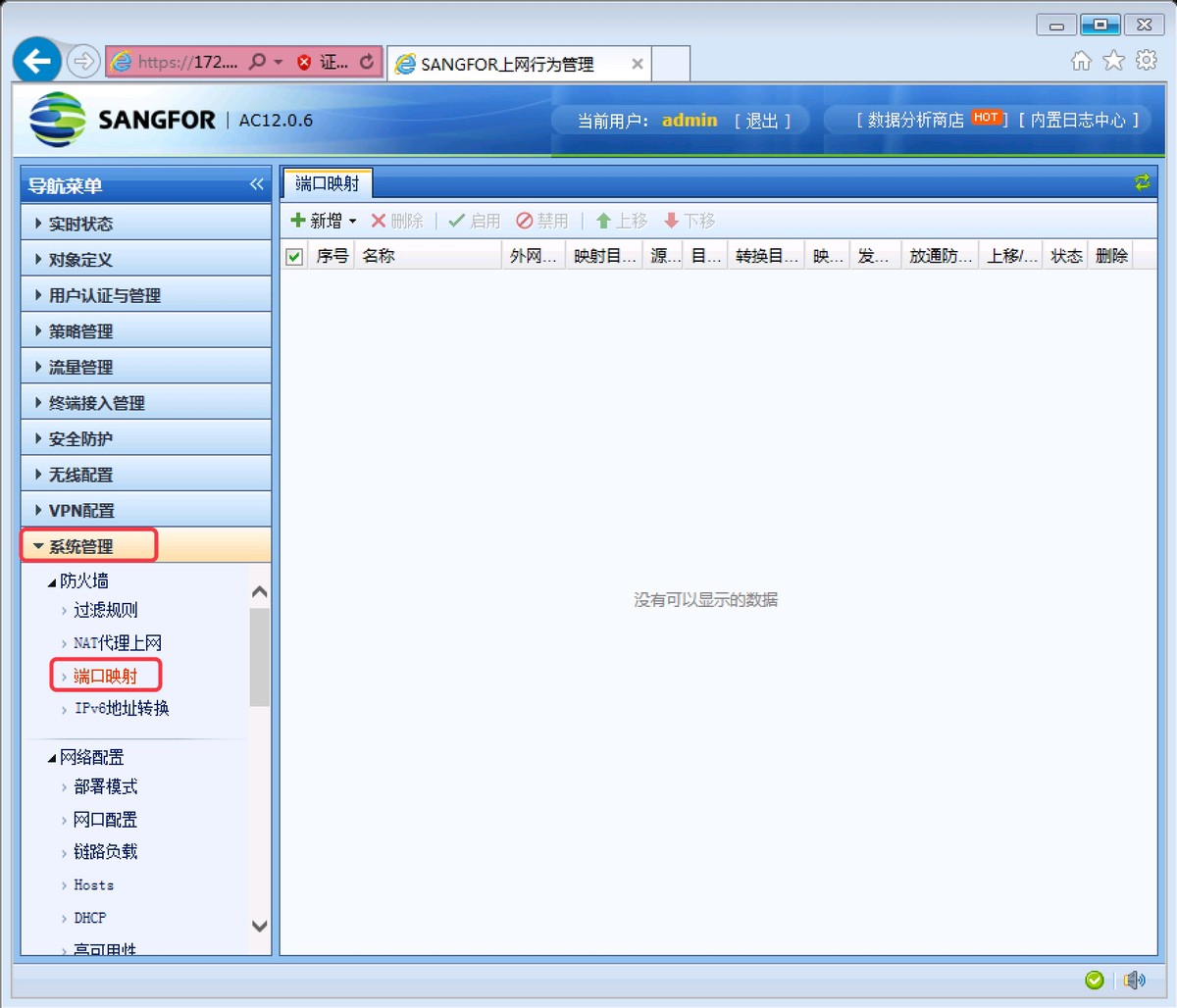Image resolution: width=1177 pixels, height=1008 pixels.
Task: Click the 上移 move up button
Action: tap(622, 221)
